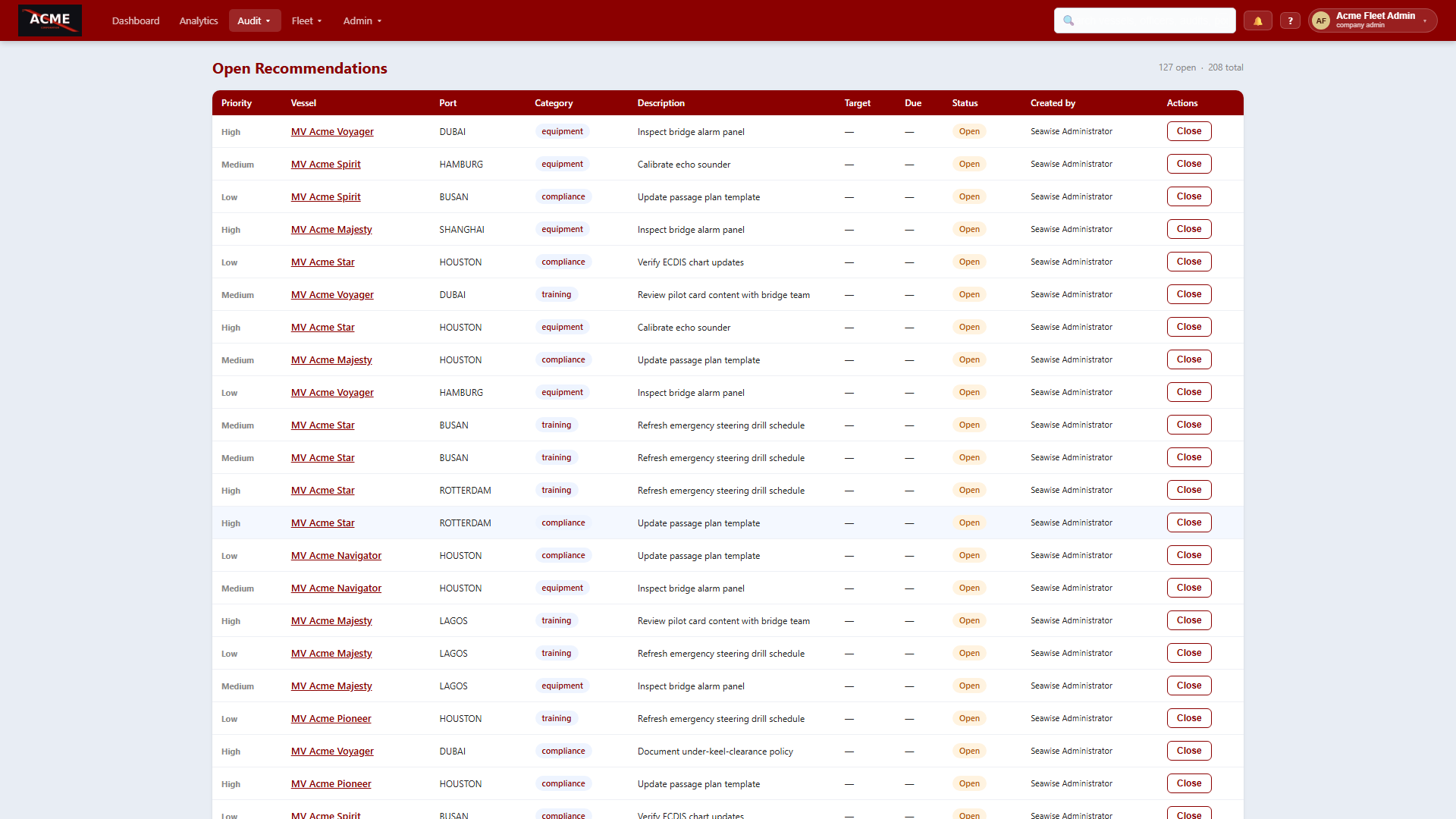Click the ACME logo
Screen dimensions: 1456x819
tap(50, 20)
